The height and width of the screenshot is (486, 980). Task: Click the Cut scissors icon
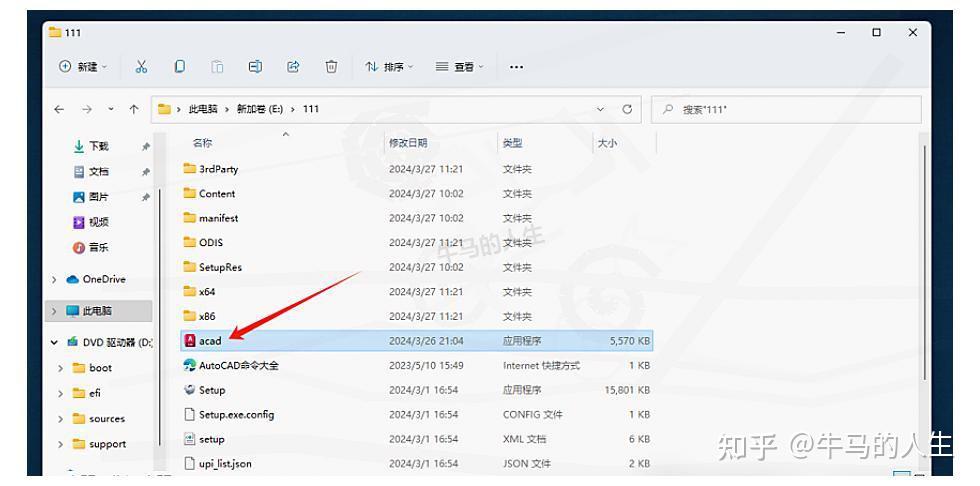[x=141, y=67]
